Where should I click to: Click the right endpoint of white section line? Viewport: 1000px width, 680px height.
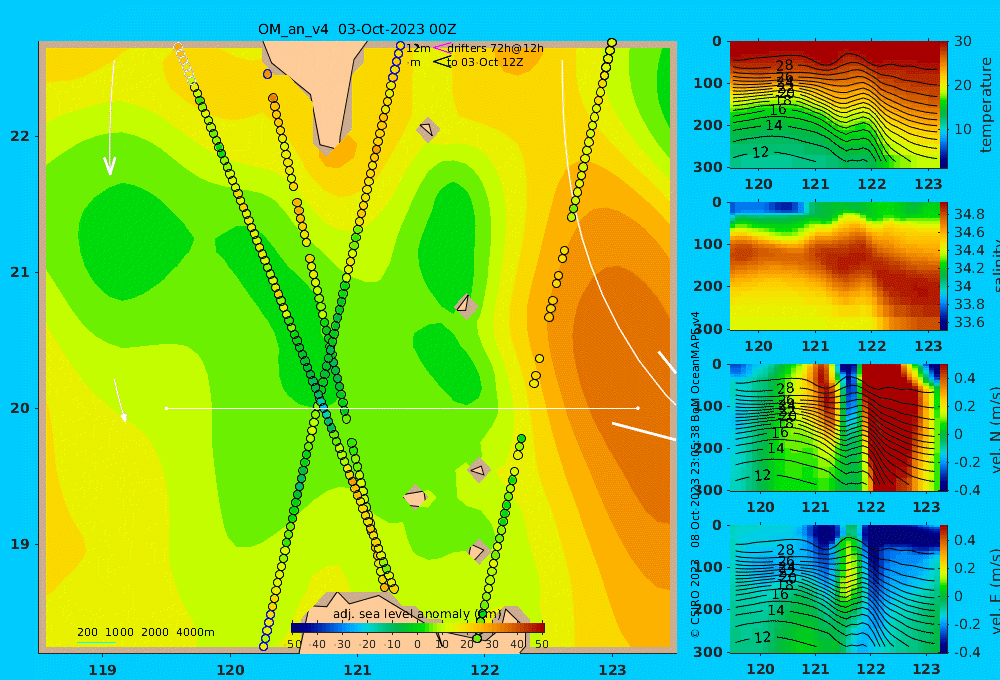tap(638, 408)
